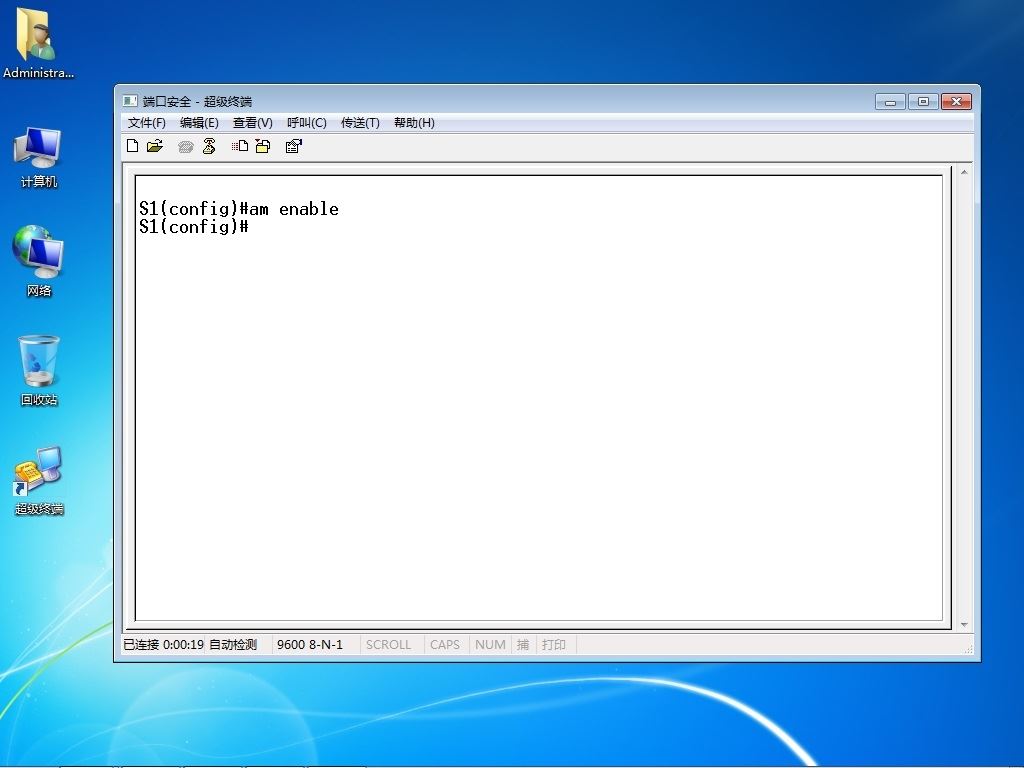Click the Open file toolbar icon

(x=155, y=146)
